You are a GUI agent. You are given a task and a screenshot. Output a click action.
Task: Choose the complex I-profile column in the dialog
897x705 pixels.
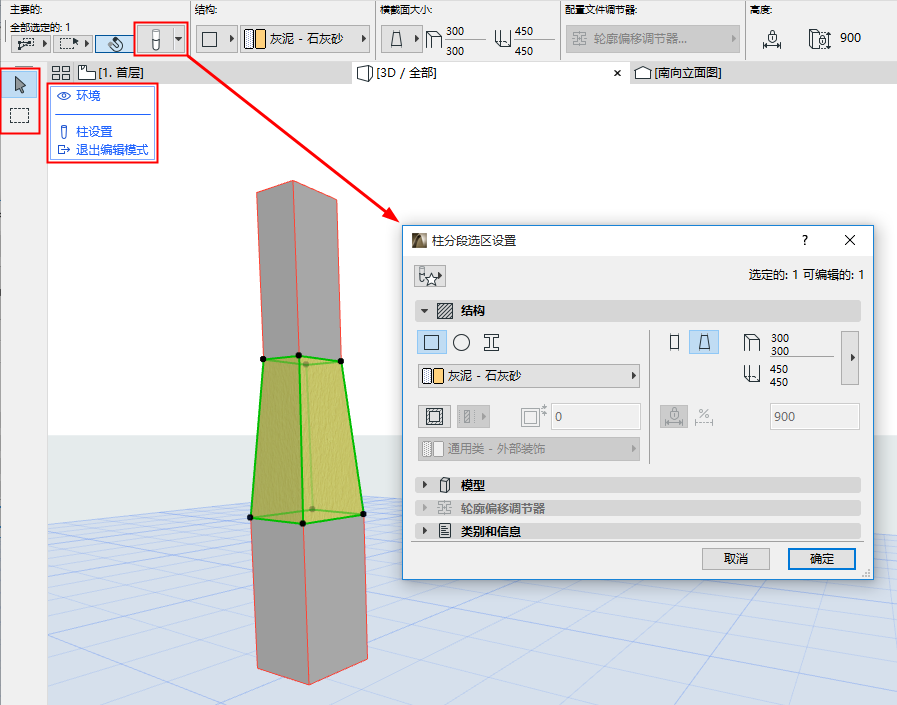[491, 342]
